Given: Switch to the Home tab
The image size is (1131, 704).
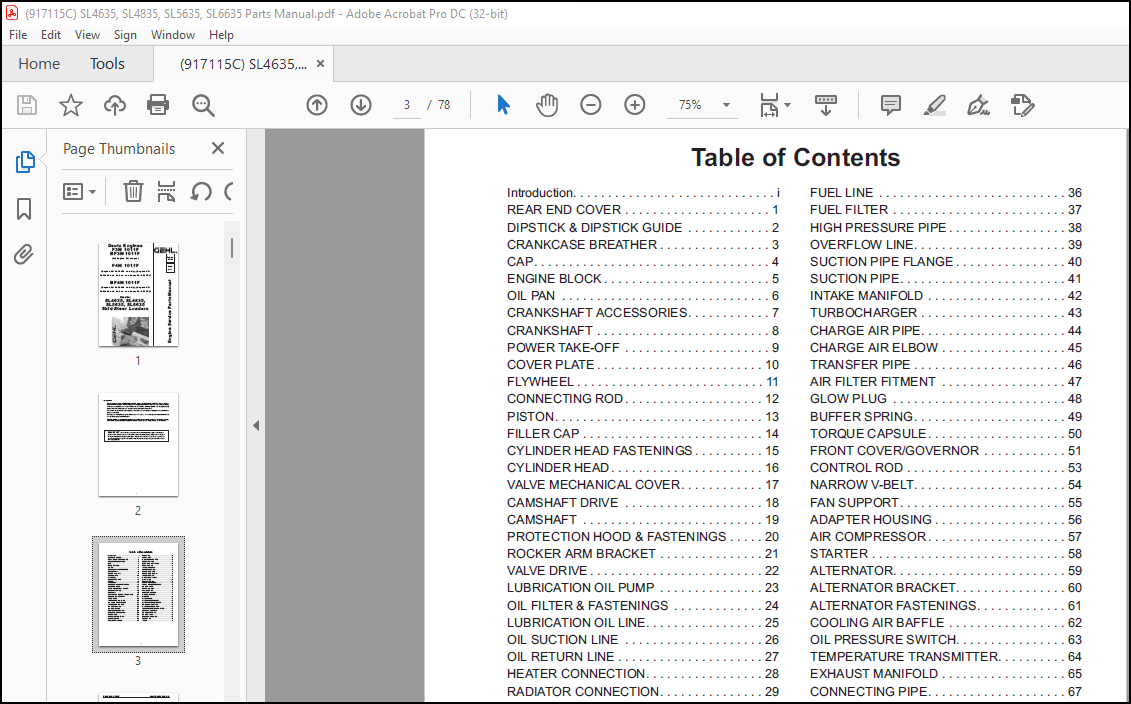Looking at the screenshot, I should (39, 63).
